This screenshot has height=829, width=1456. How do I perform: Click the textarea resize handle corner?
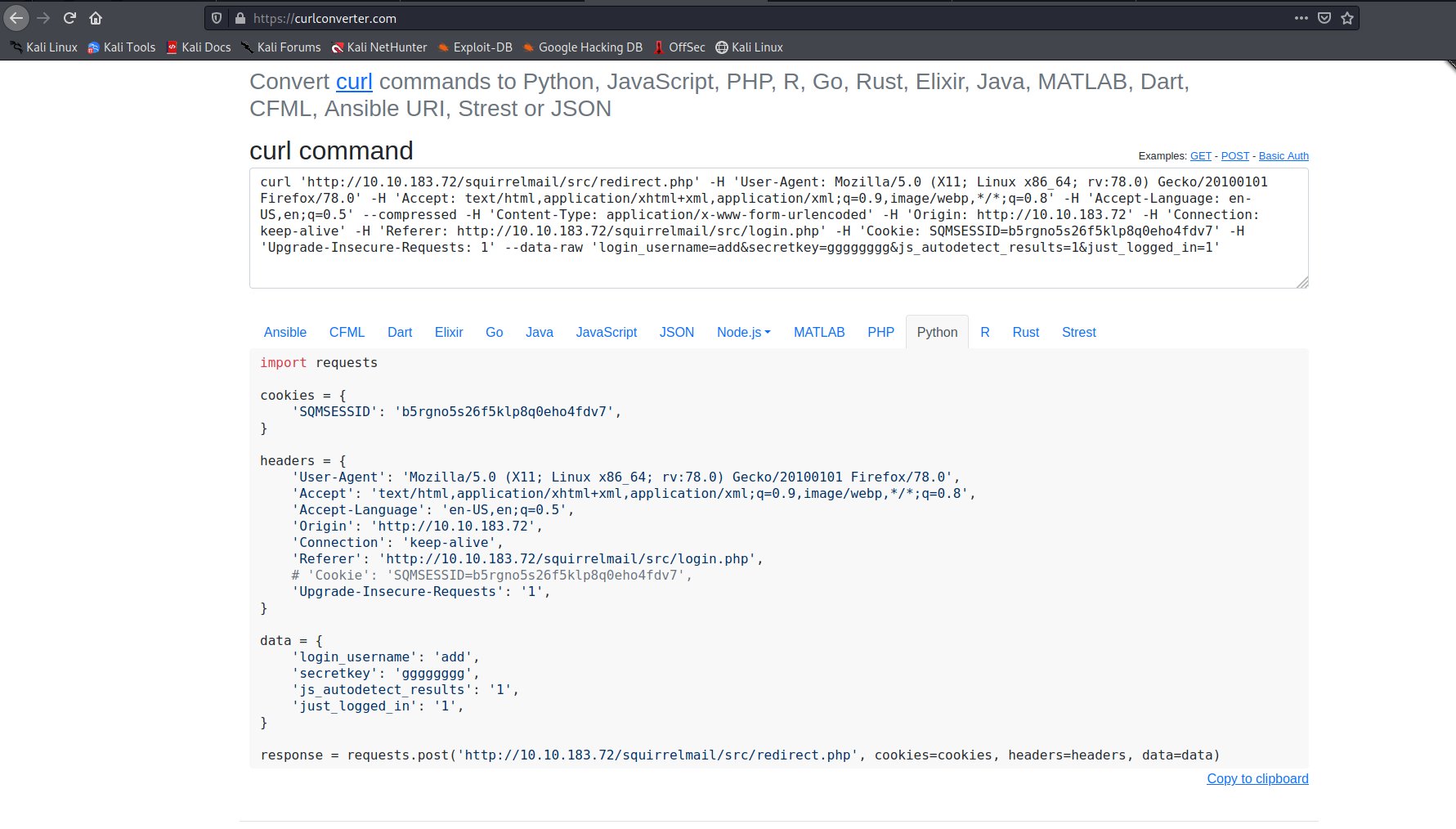click(1302, 282)
